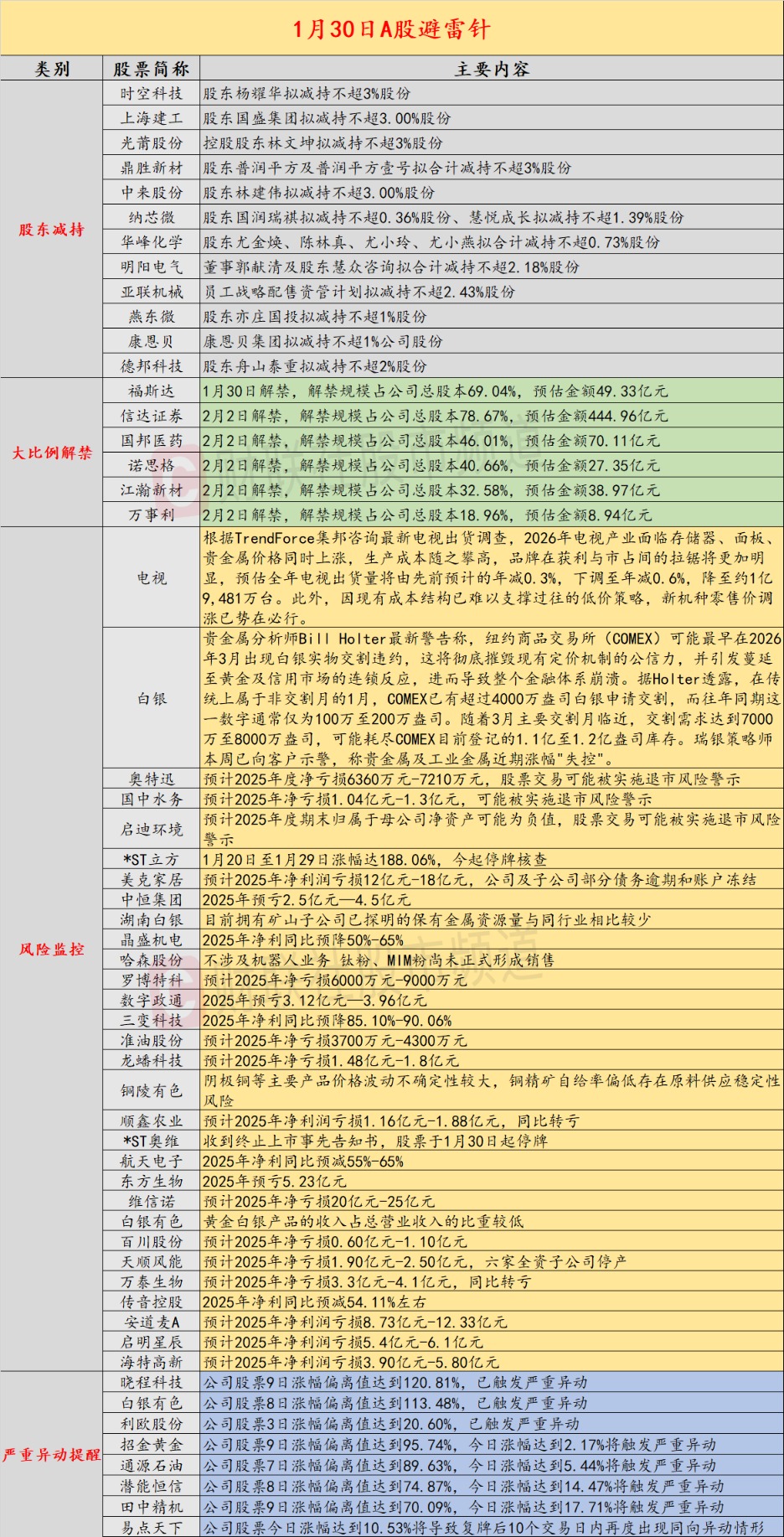
Task: Select stock name '华峰化学'
Action: pyautogui.click(x=152, y=242)
